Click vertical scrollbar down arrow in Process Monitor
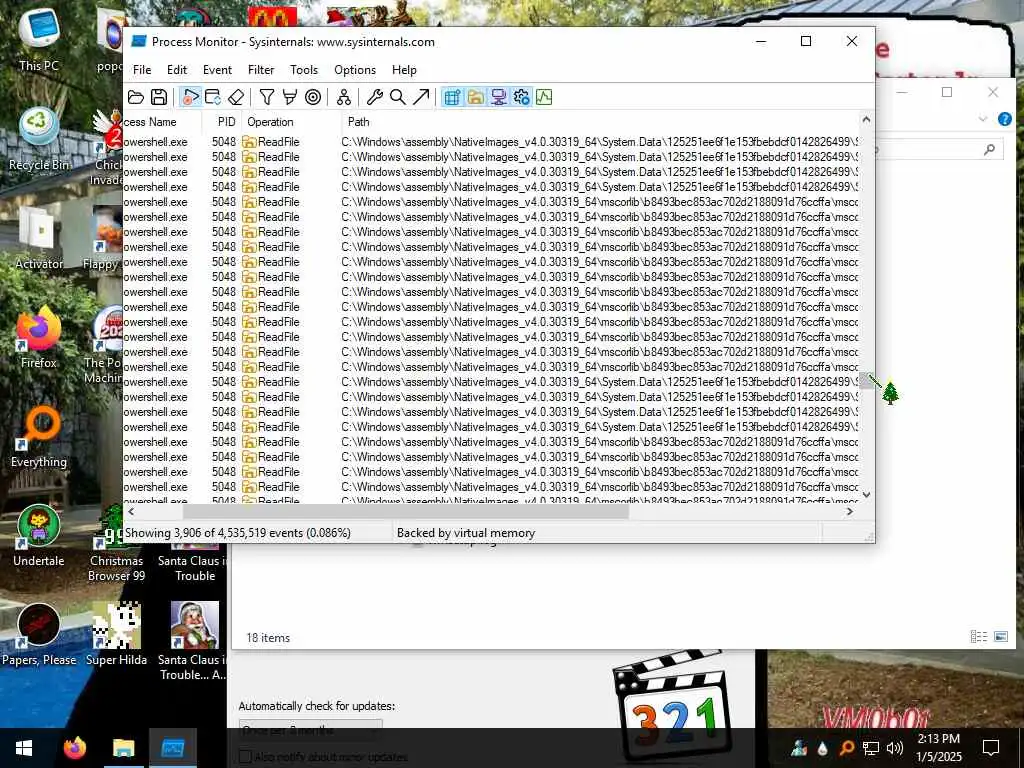 867,495
